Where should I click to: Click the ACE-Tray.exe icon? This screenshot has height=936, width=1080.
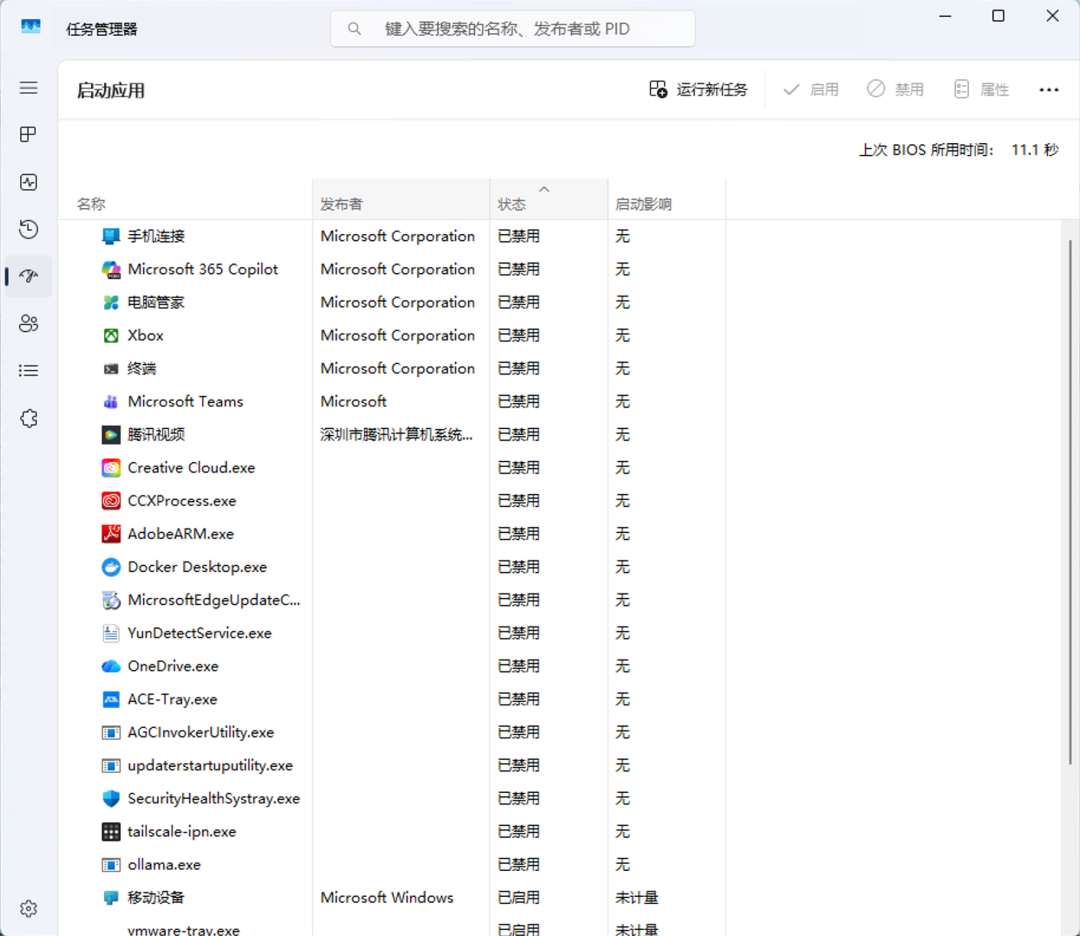[111, 699]
